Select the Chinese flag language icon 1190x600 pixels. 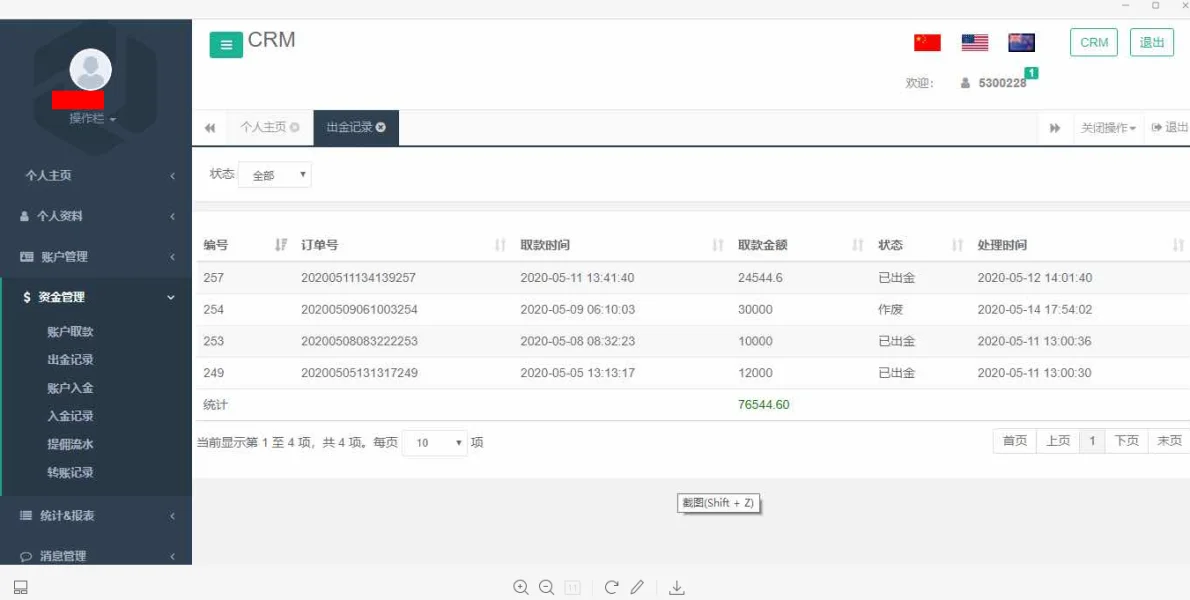click(927, 43)
